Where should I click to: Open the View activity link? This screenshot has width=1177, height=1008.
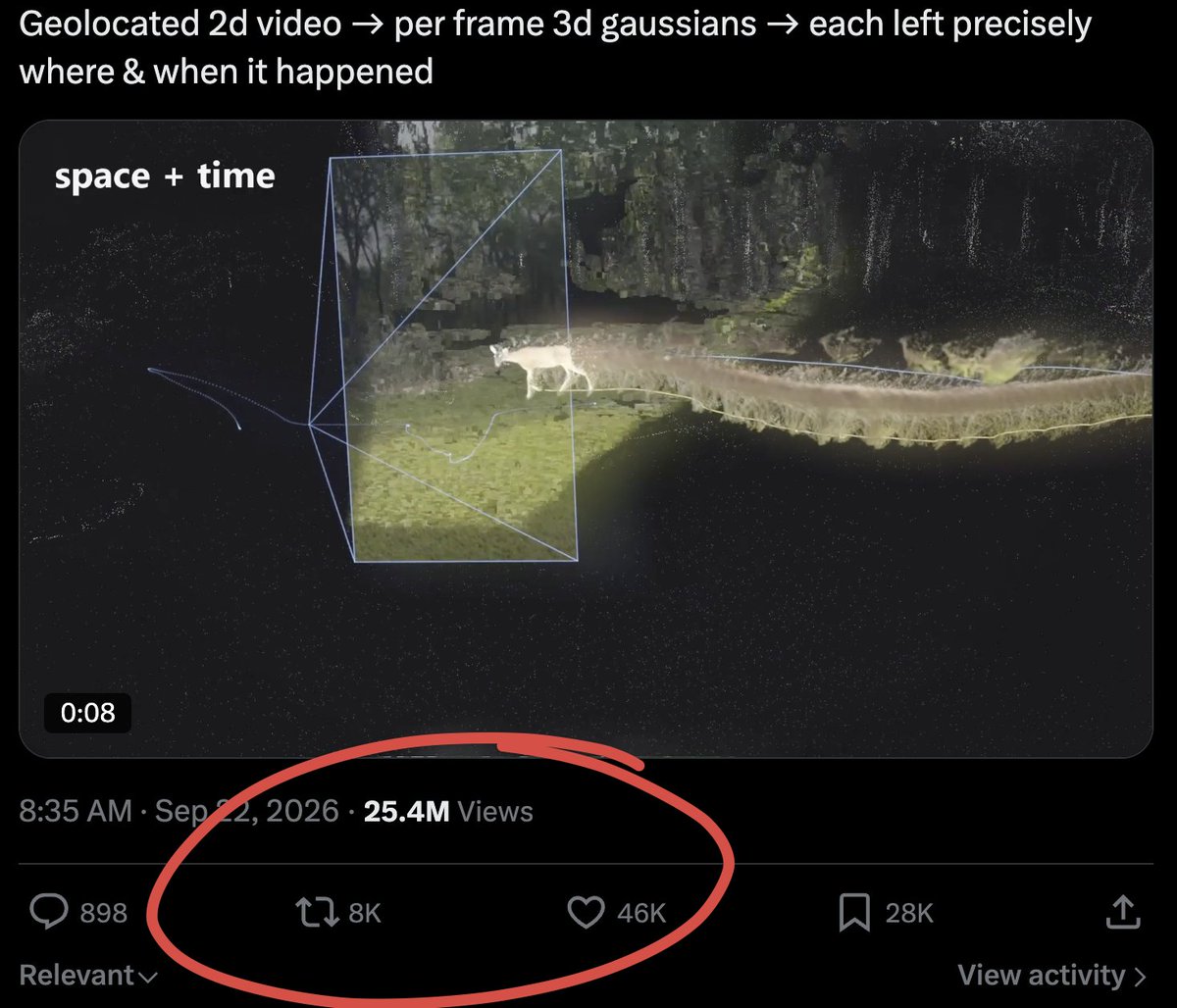pos(1051,976)
